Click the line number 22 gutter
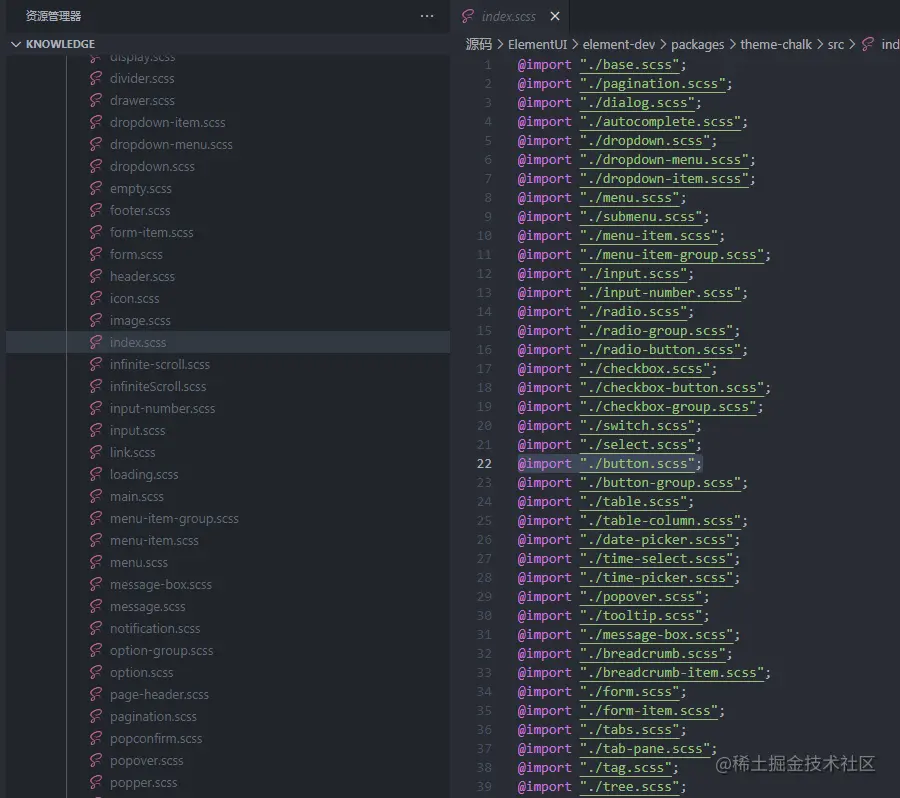This screenshot has height=798, width=900. pyautogui.click(x=484, y=464)
